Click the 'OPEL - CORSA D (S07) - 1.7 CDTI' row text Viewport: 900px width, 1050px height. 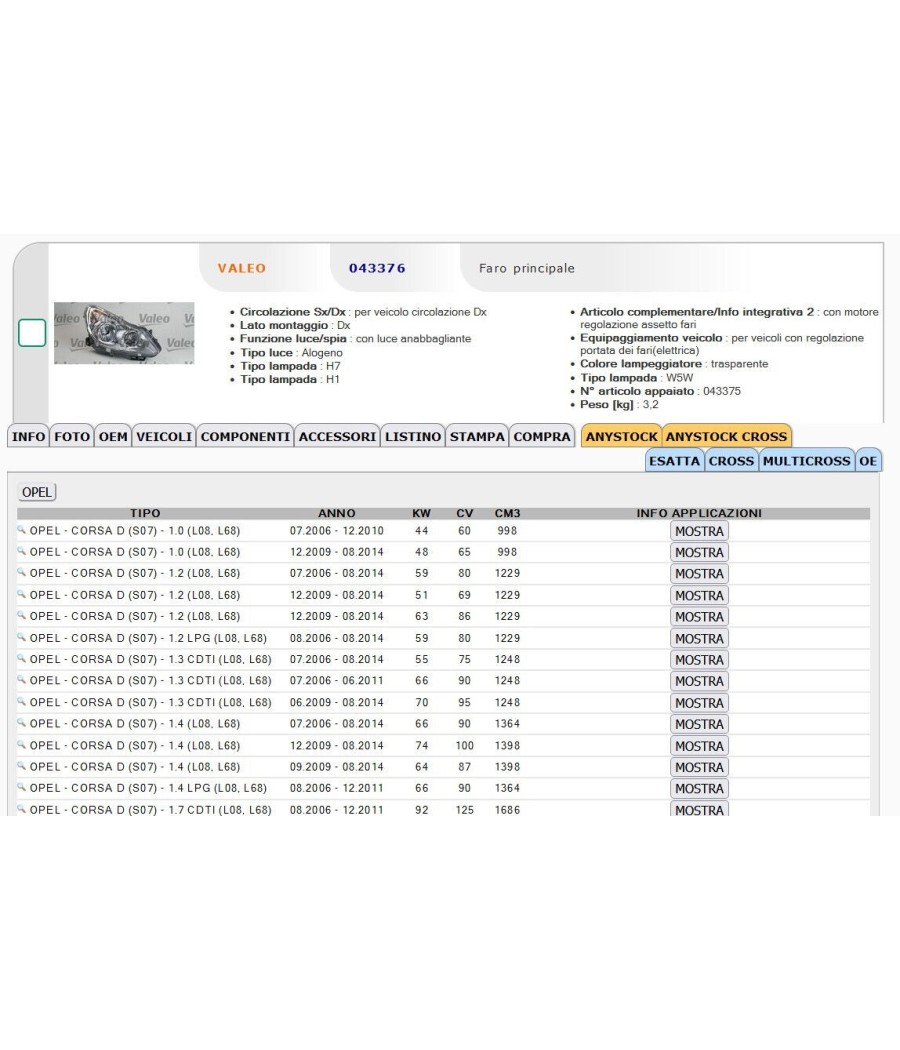click(151, 810)
